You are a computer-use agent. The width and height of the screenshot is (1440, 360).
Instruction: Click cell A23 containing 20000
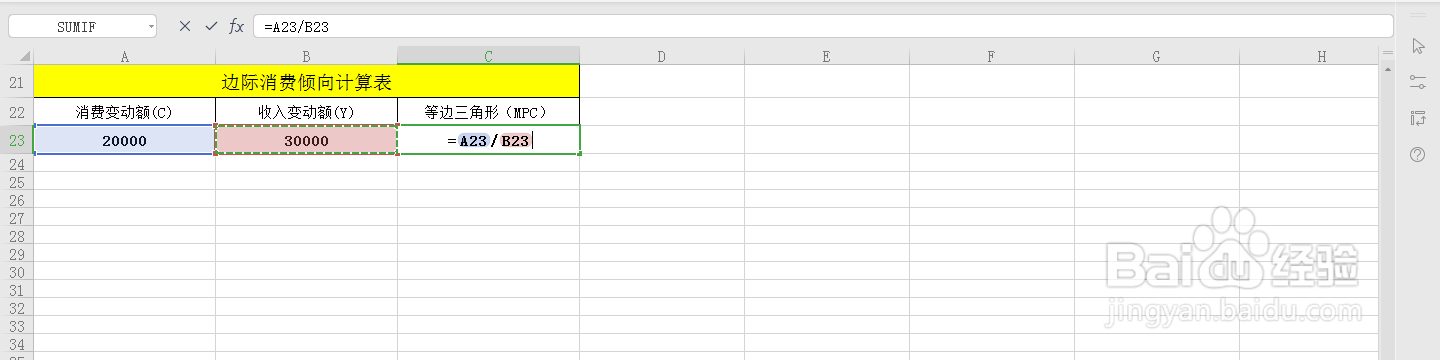pyautogui.click(x=125, y=141)
